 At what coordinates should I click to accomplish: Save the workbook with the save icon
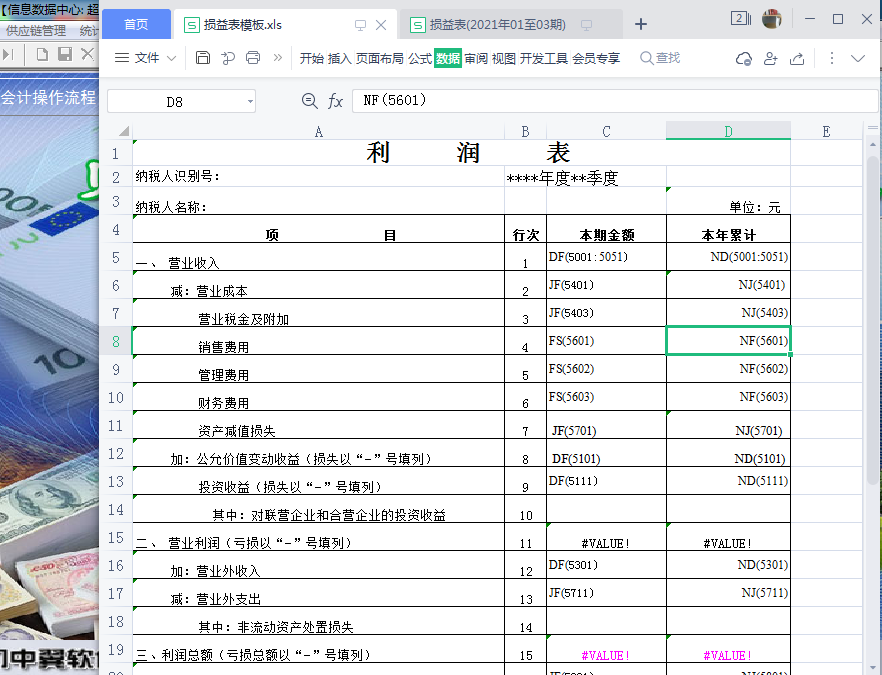[203, 57]
